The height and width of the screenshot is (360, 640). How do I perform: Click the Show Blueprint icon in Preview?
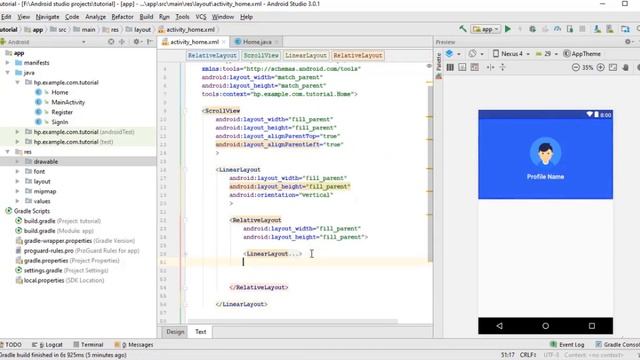click(x=462, y=67)
